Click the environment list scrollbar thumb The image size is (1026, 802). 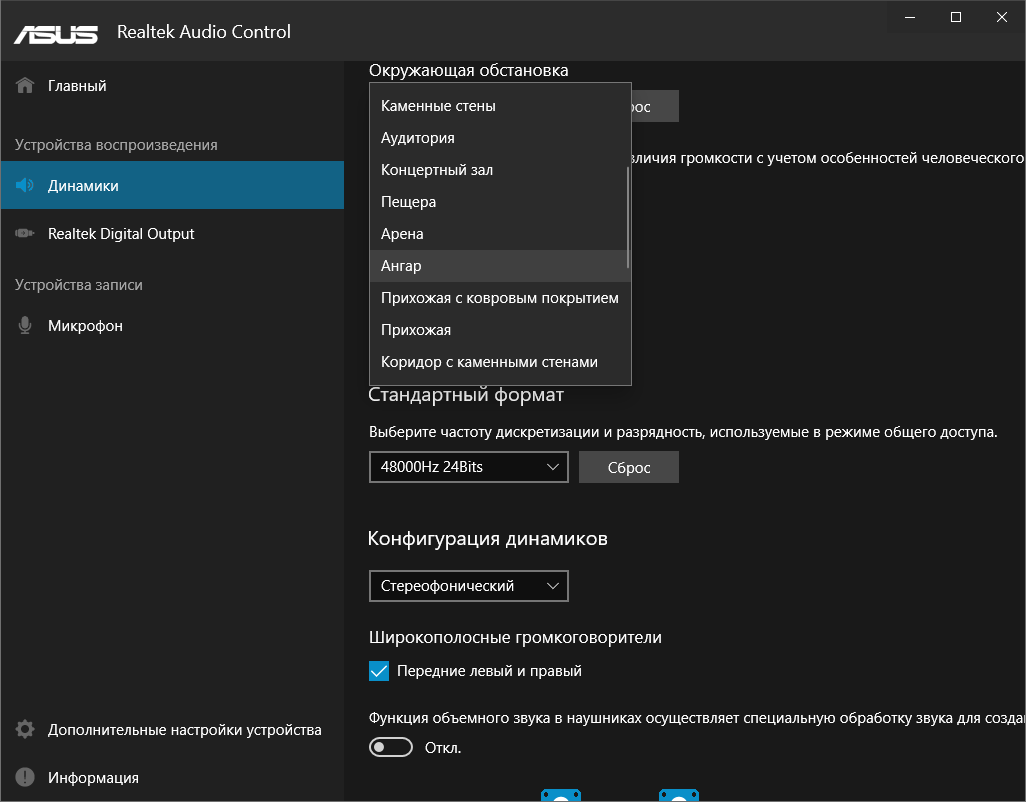tap(628, 217)
